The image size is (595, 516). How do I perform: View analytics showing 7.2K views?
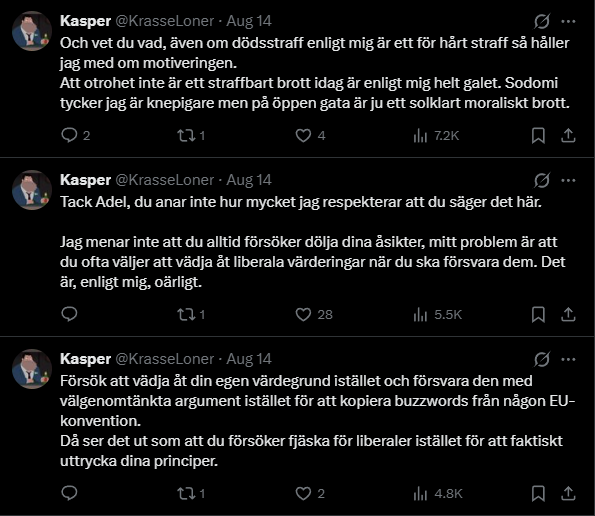tap(436, 135)
